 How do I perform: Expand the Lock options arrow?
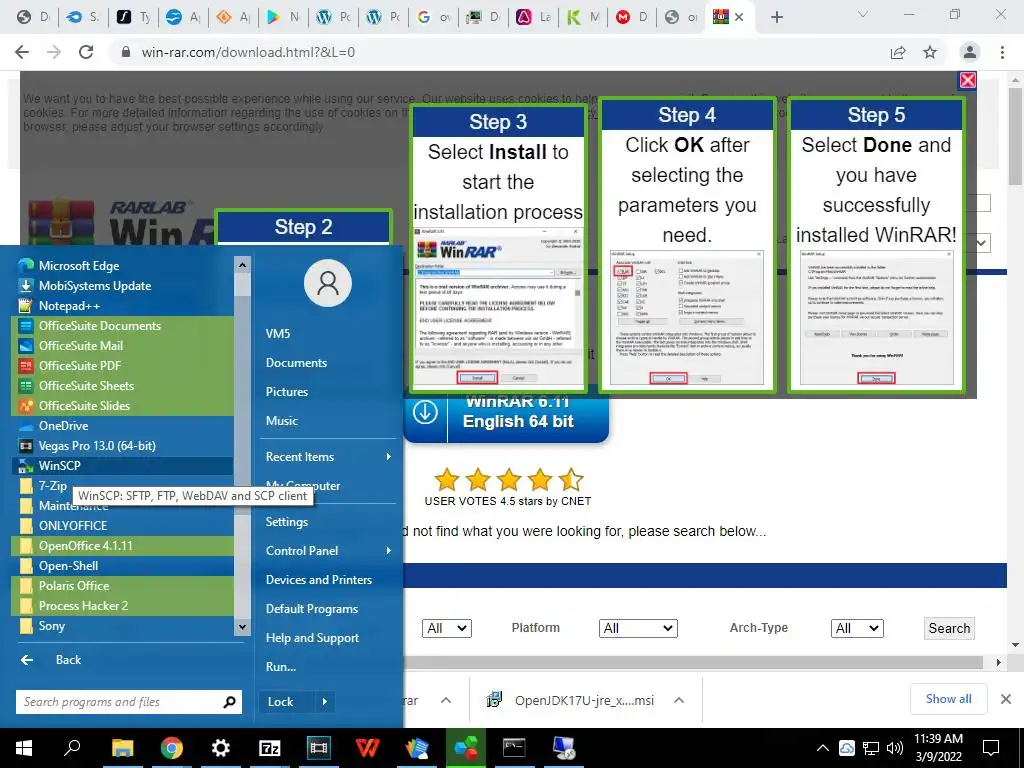[x=325, y=702]
